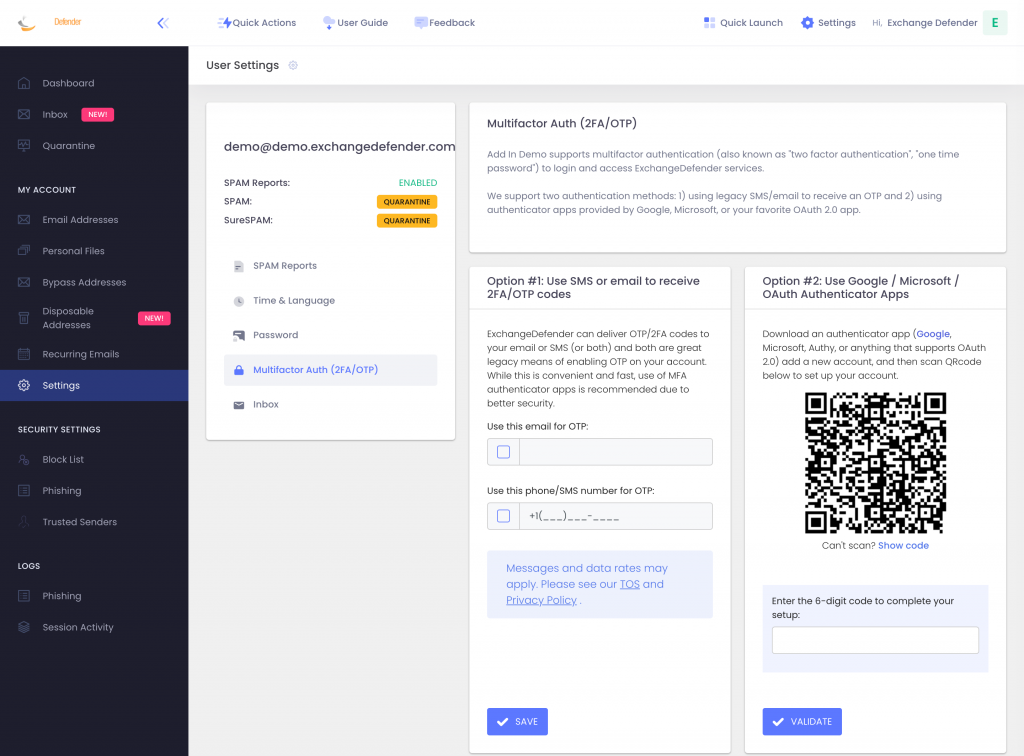Click the ExchangeDefender logo icon
The height and width of the screenshot is (756, 1024).
point(26,24)
